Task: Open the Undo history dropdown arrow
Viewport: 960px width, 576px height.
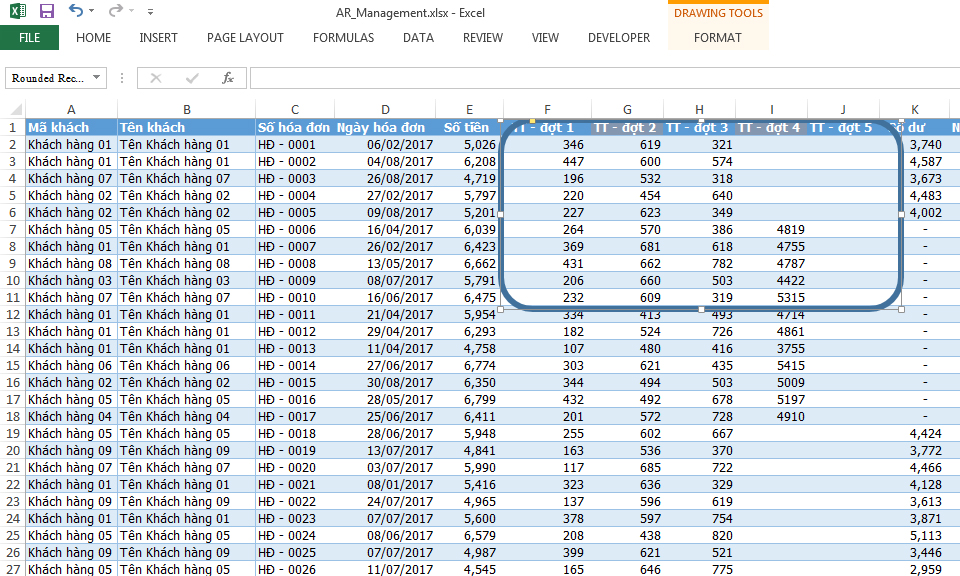Action: 92,12
